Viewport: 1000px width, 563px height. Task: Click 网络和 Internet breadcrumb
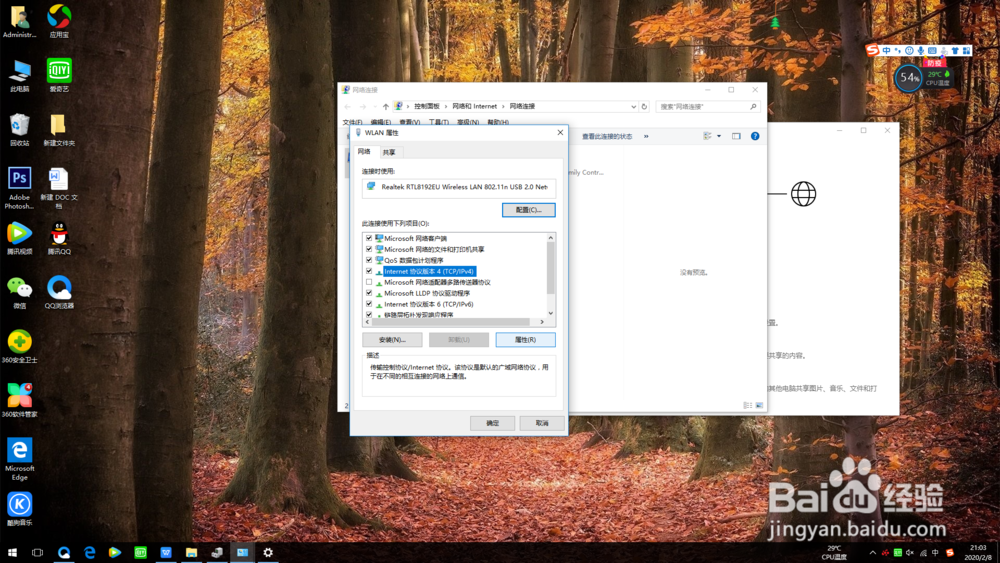point(474,106)
